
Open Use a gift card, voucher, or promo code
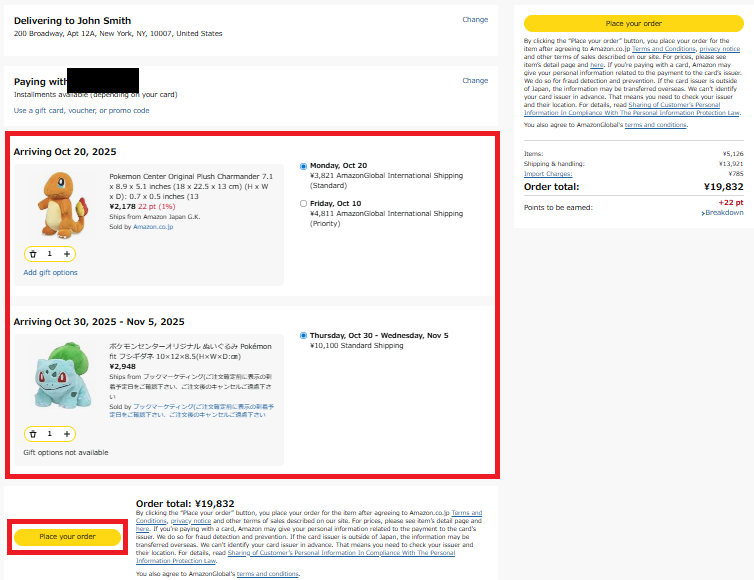tap(81, 110)
